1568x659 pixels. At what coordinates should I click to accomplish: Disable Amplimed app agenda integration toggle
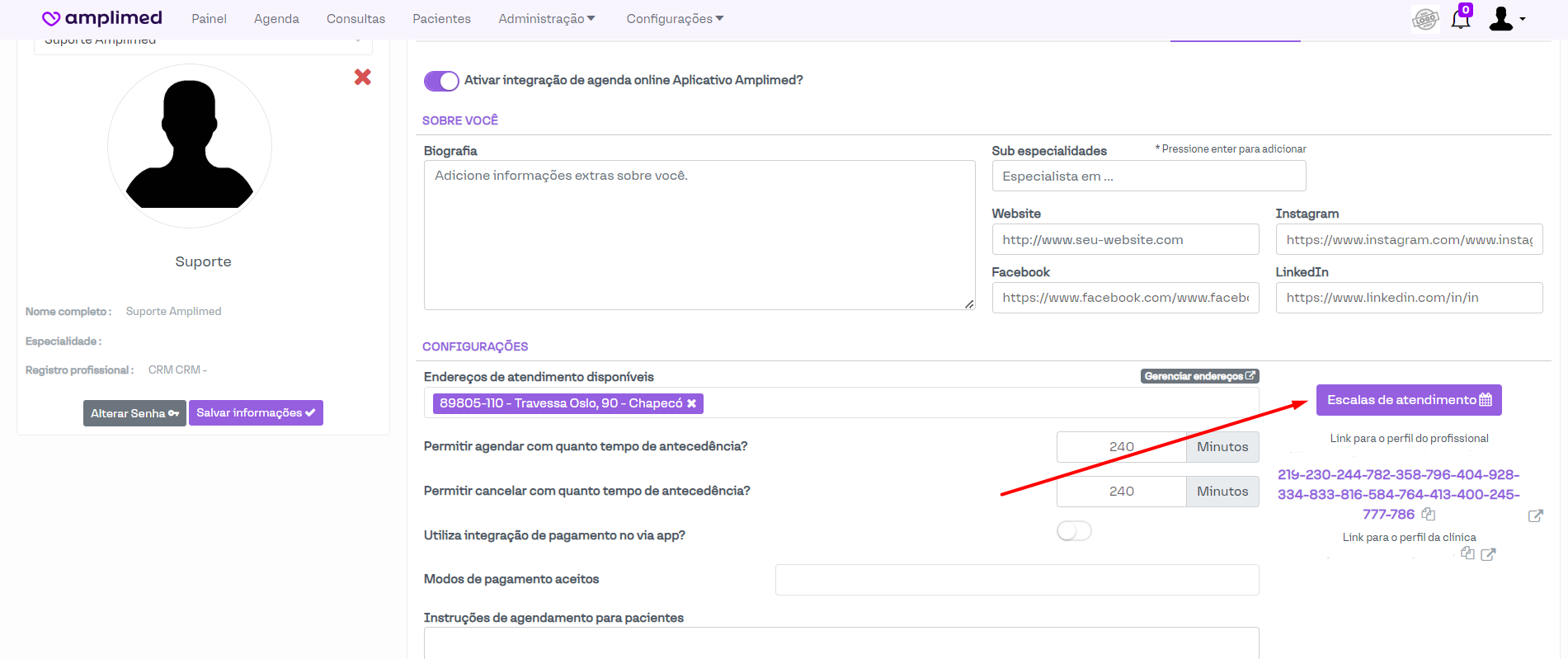[x=441, y=81]
